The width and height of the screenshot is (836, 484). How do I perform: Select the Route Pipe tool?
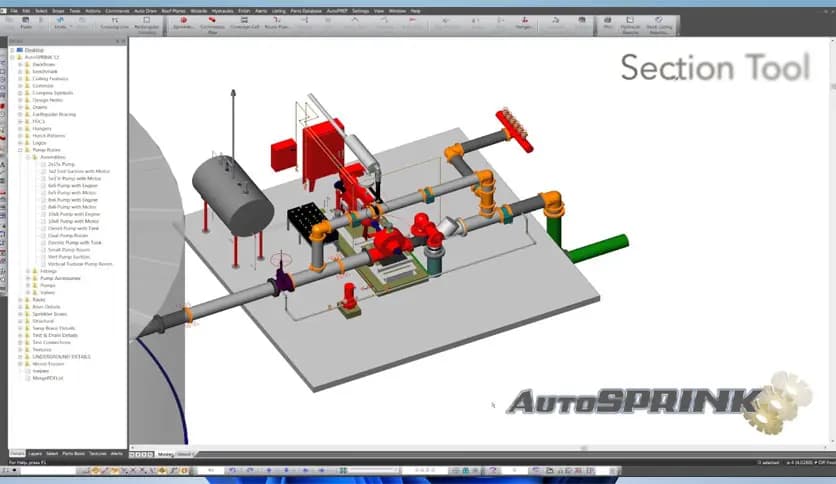coord(276,23)
